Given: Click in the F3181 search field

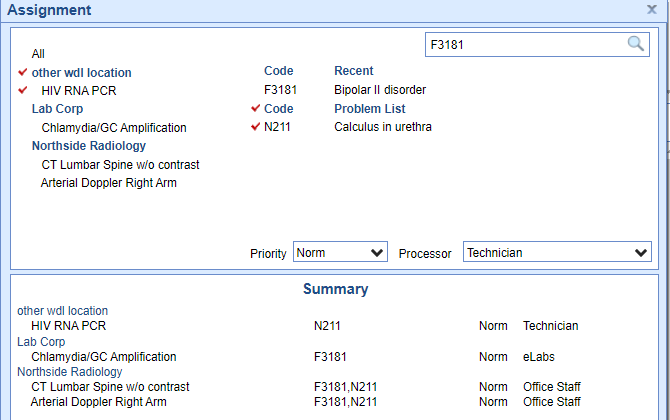Looking at the screenshot, I should pyautogui.click(x=525, y=44).
